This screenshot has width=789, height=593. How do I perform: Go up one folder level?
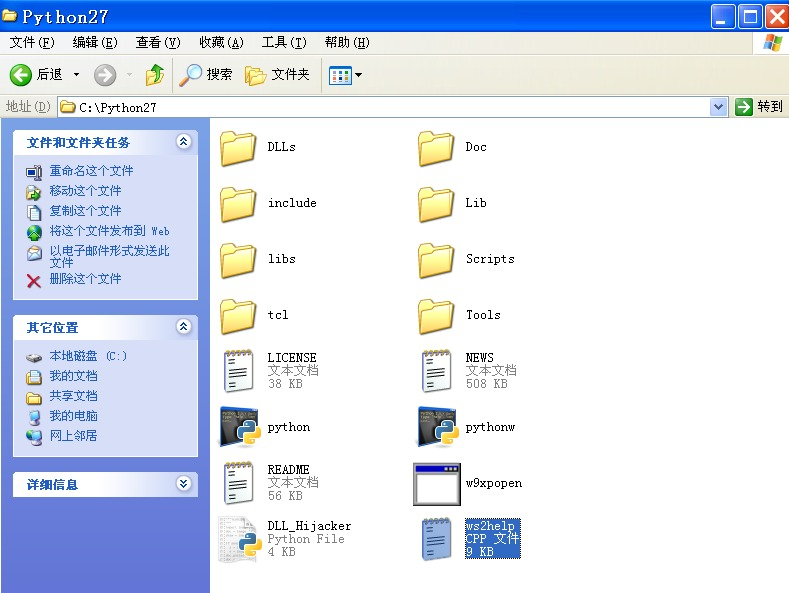coord(155,75)
